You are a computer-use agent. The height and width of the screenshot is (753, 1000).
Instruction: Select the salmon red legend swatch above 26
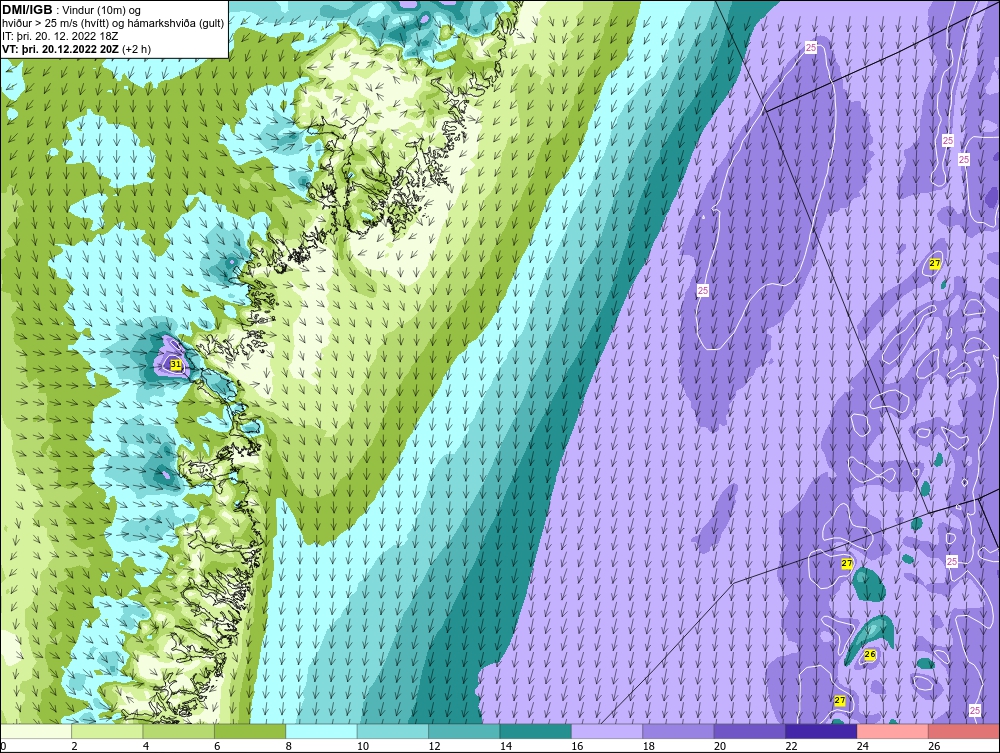[964, 731]
